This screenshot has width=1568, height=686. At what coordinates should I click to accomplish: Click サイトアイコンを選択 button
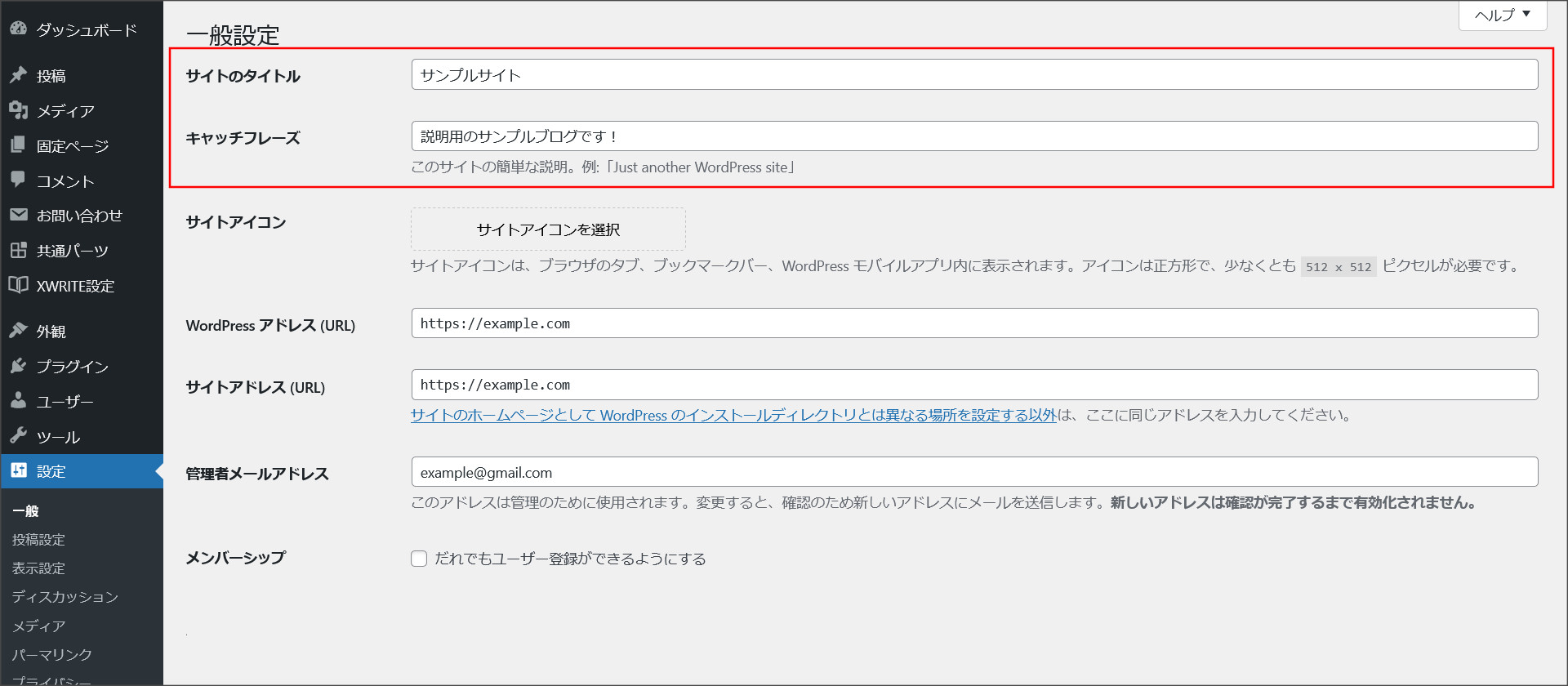[x=548, y=229]
